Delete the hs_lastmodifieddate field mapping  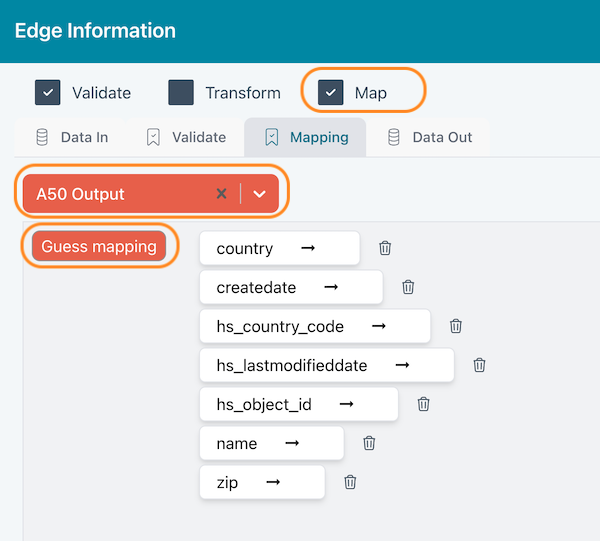[x=479, y=365]
